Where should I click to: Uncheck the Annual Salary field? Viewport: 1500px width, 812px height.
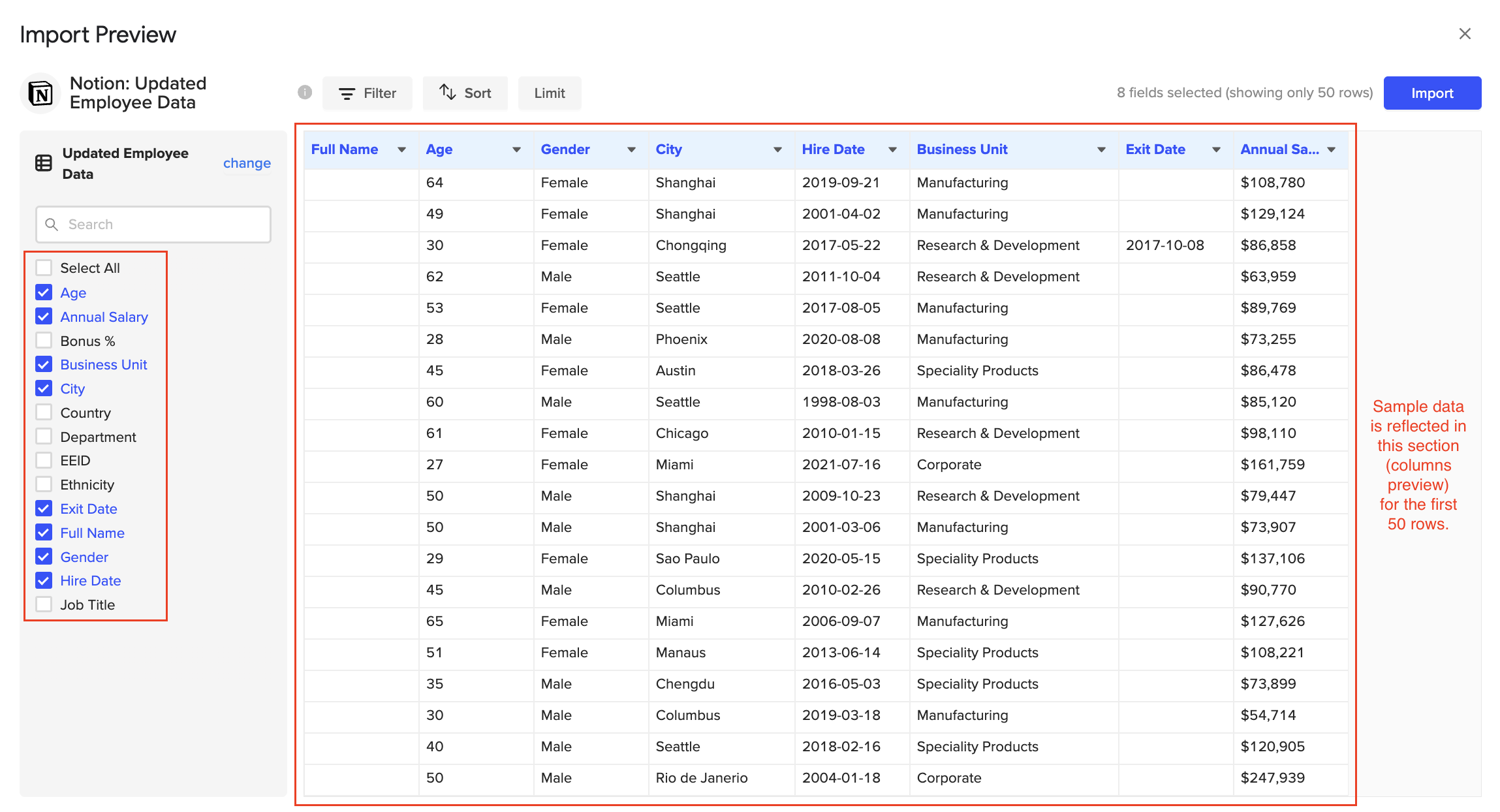tap(44, 317)
